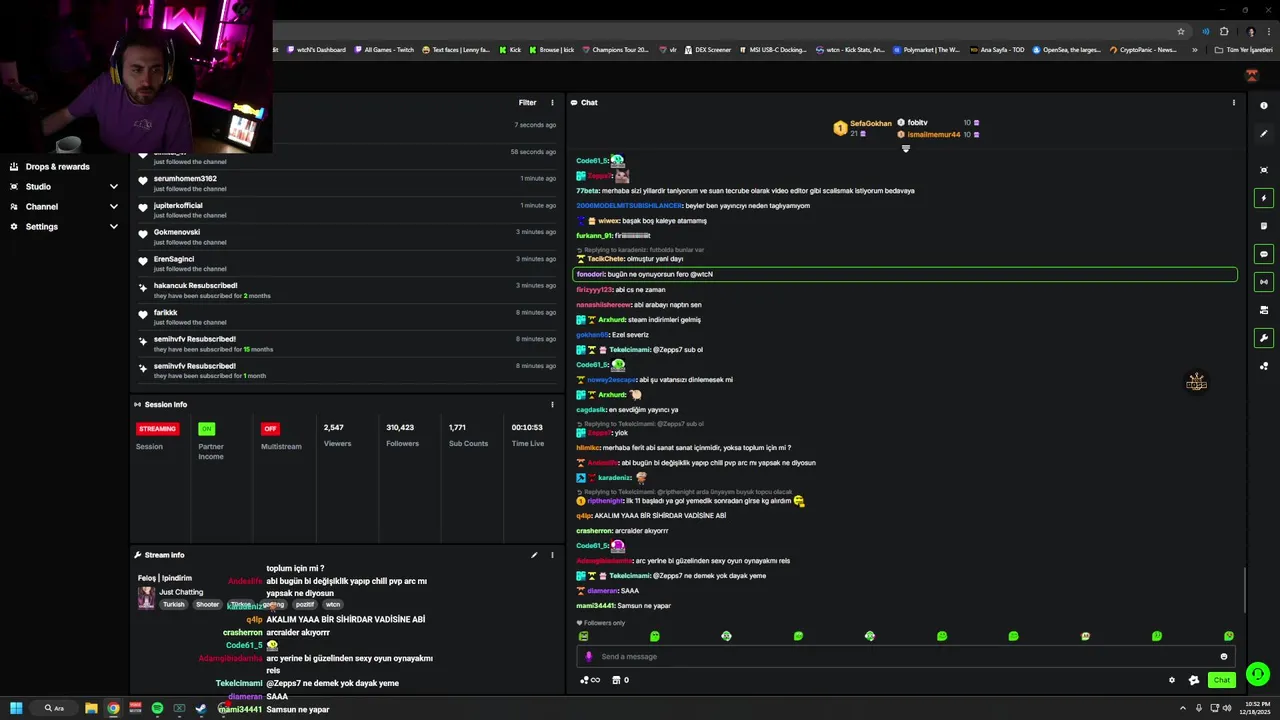Click the STREAMING session status badge
This screenshot has width=1280, height=720.
coord(157,428)
